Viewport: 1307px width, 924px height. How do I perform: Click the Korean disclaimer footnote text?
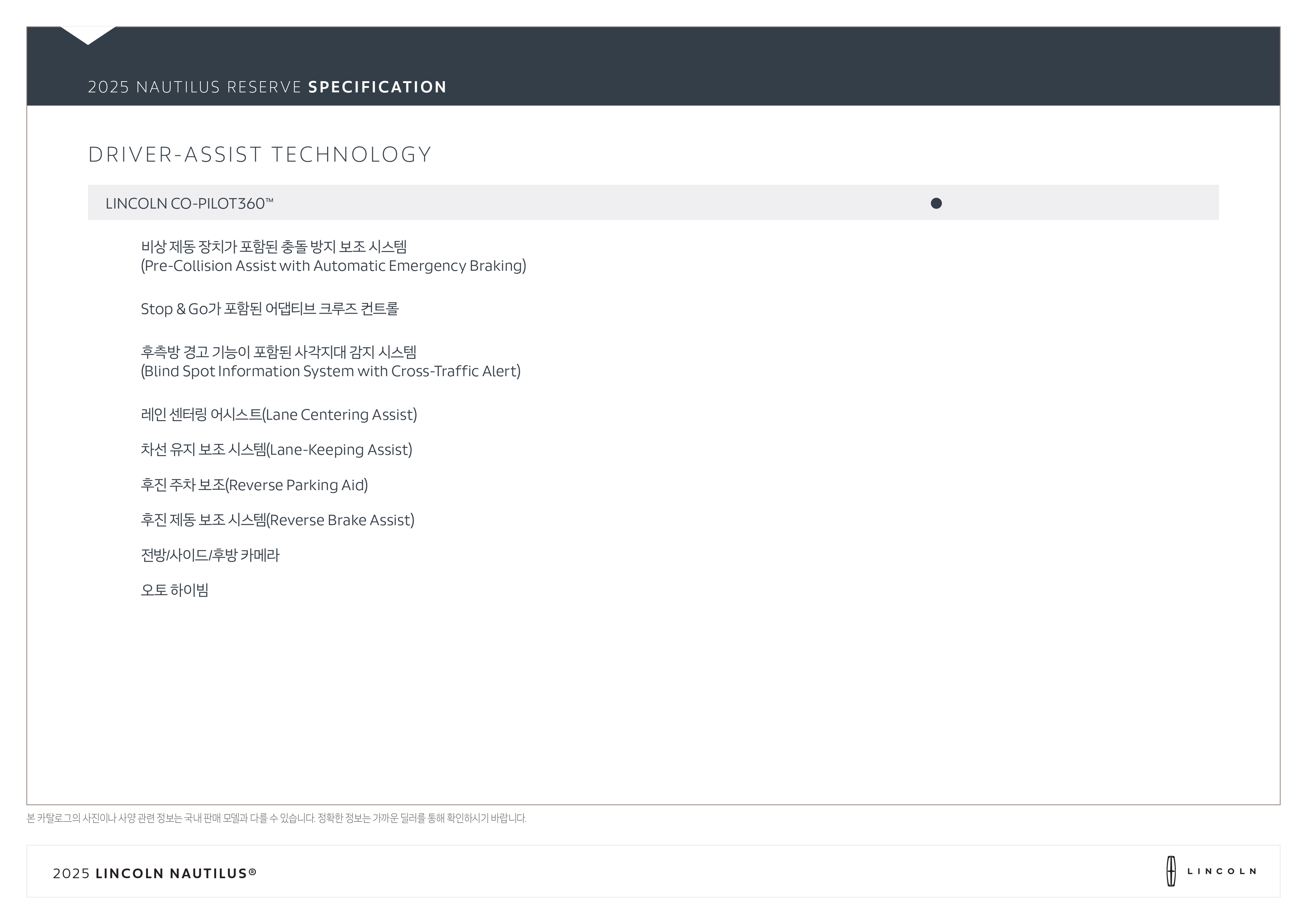pos(276,818)
